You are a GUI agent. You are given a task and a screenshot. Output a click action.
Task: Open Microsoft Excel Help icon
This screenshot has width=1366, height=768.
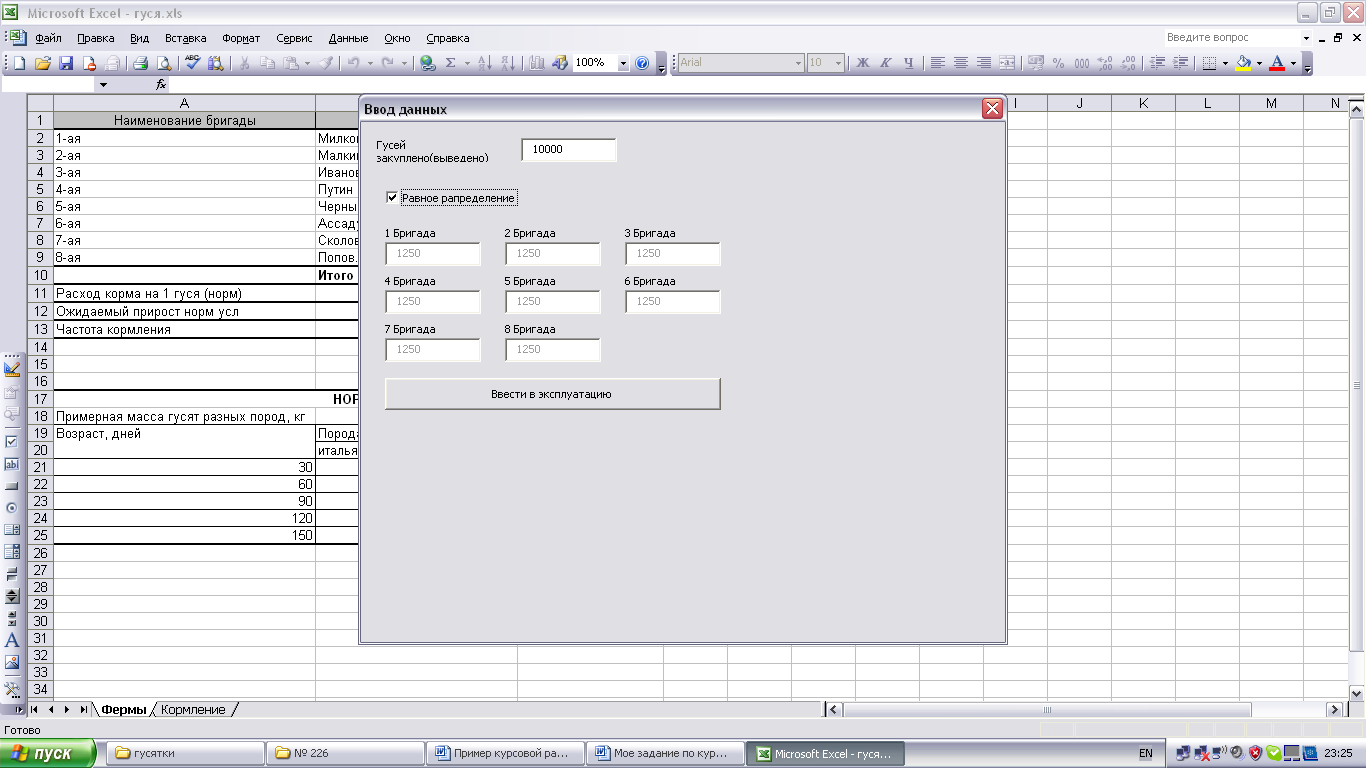pyautogui.click(x=642, y=63)
